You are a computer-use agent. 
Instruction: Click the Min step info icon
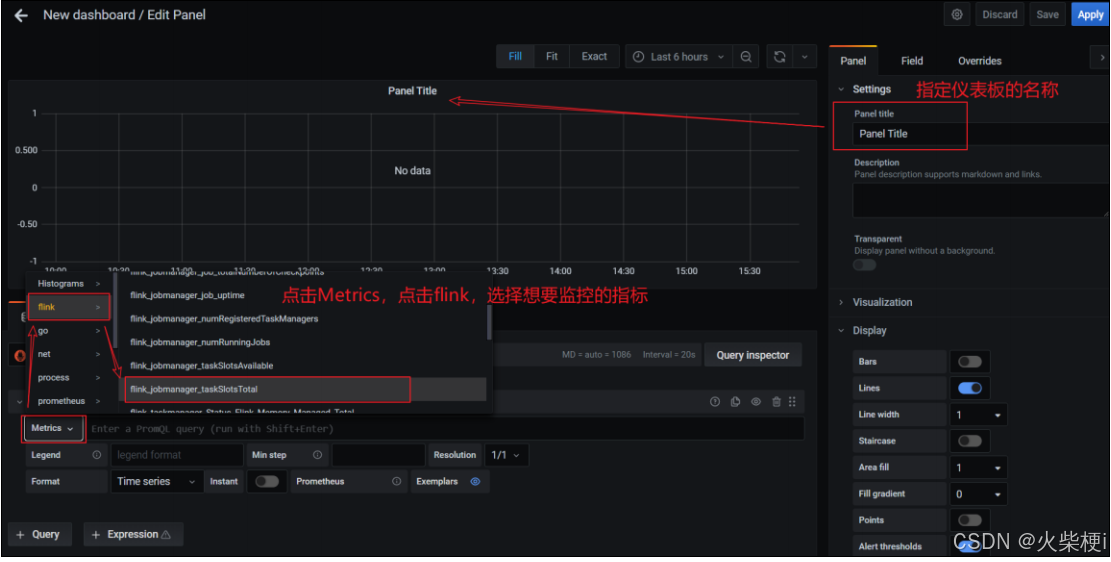pyautogui.click(x=317, y=455)
